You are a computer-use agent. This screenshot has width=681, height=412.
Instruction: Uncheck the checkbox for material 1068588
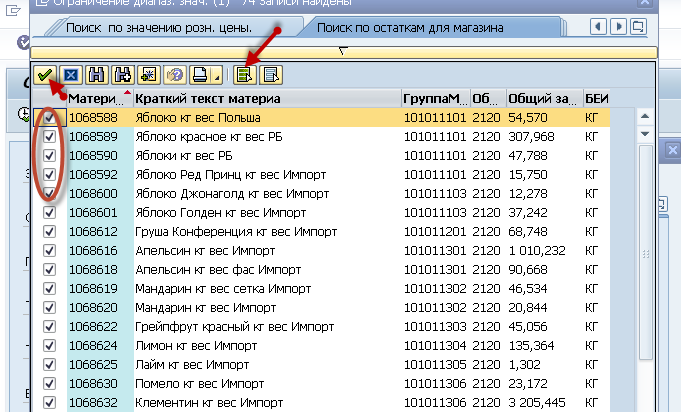coord(50,118)
